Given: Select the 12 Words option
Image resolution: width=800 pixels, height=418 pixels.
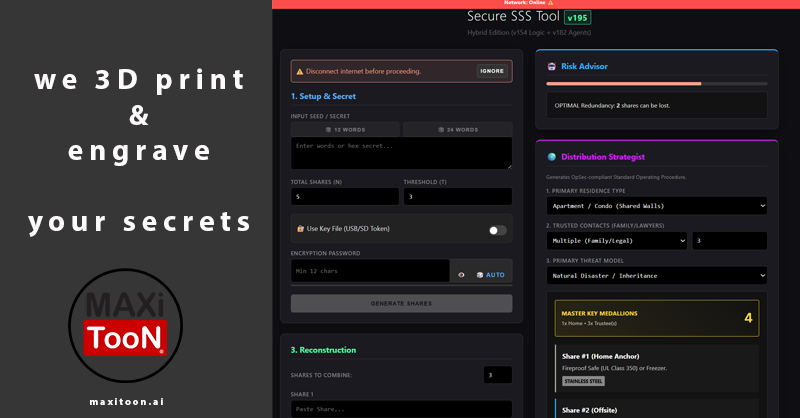Looking at the screenshot, I should (345, 130).
